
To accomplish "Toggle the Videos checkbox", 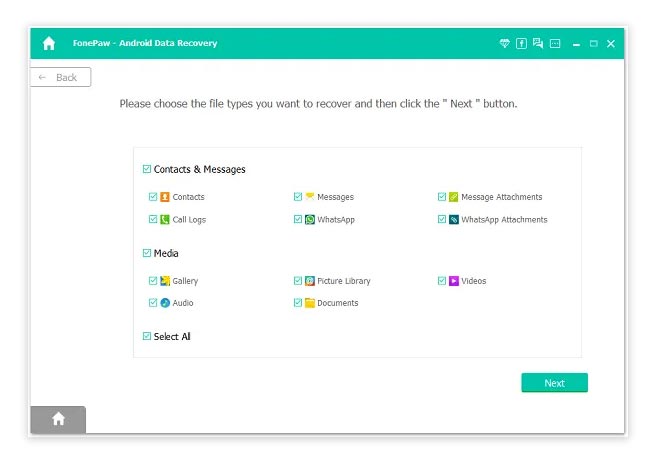I will pos(442,281).
